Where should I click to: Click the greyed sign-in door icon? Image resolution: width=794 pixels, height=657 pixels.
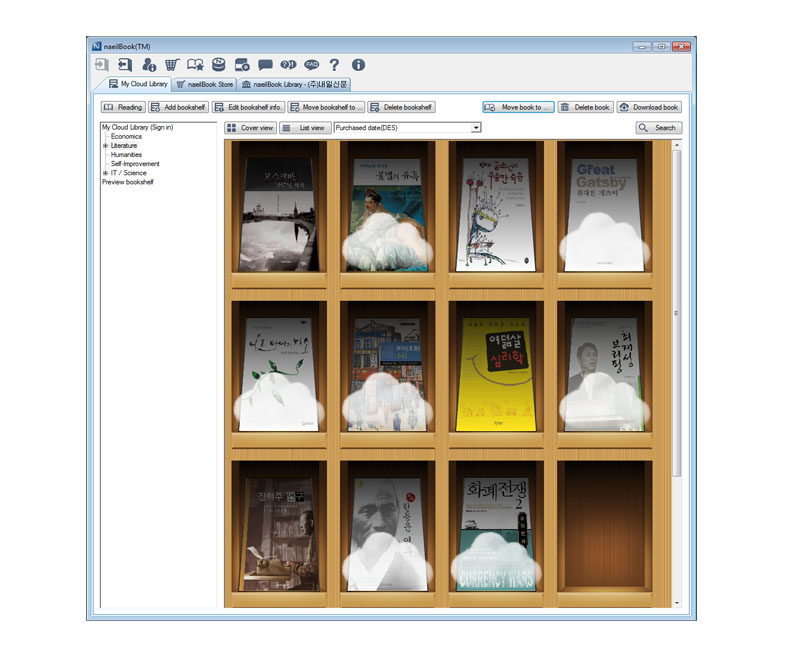pyautogui.click(x=102, y=65)
